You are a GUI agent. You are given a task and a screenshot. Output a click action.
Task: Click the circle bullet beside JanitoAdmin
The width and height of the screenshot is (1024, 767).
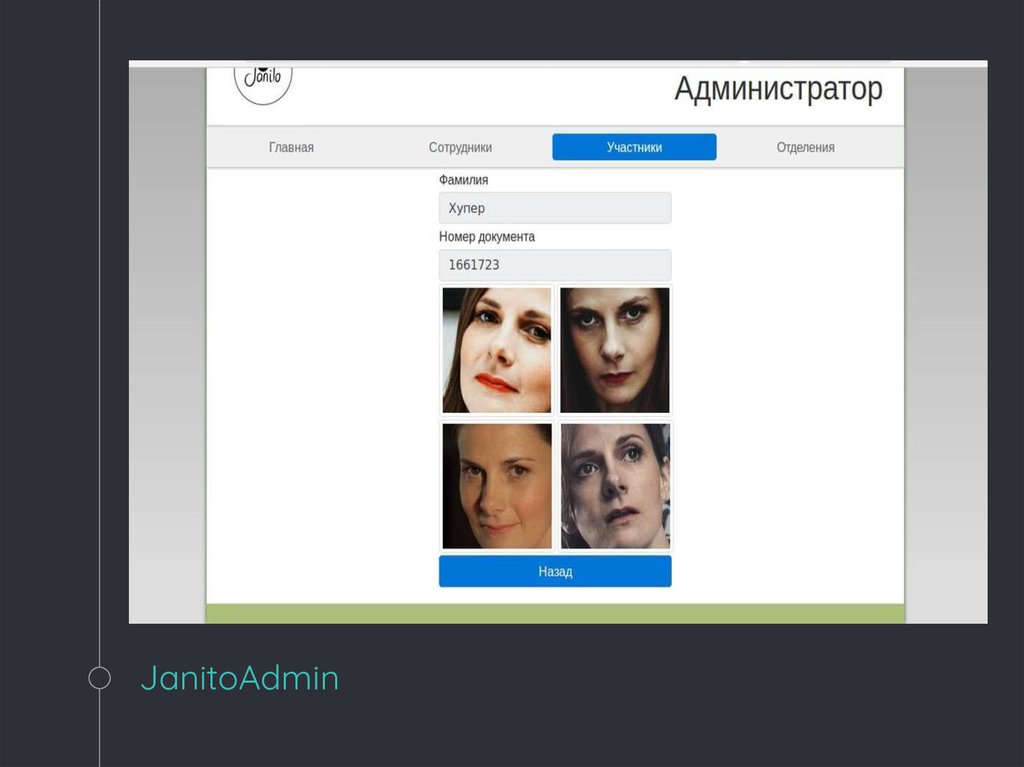(x=99, y=678)
